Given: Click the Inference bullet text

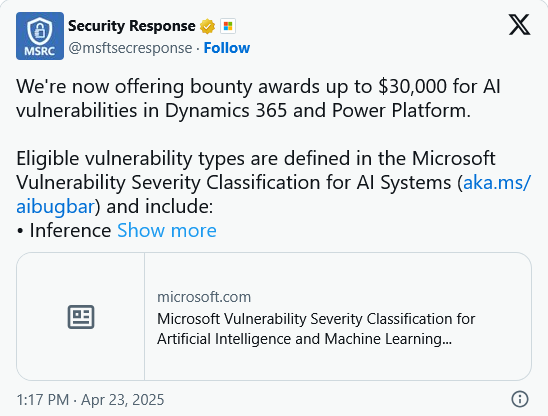Looking at the screenshot, I should 70,230.
